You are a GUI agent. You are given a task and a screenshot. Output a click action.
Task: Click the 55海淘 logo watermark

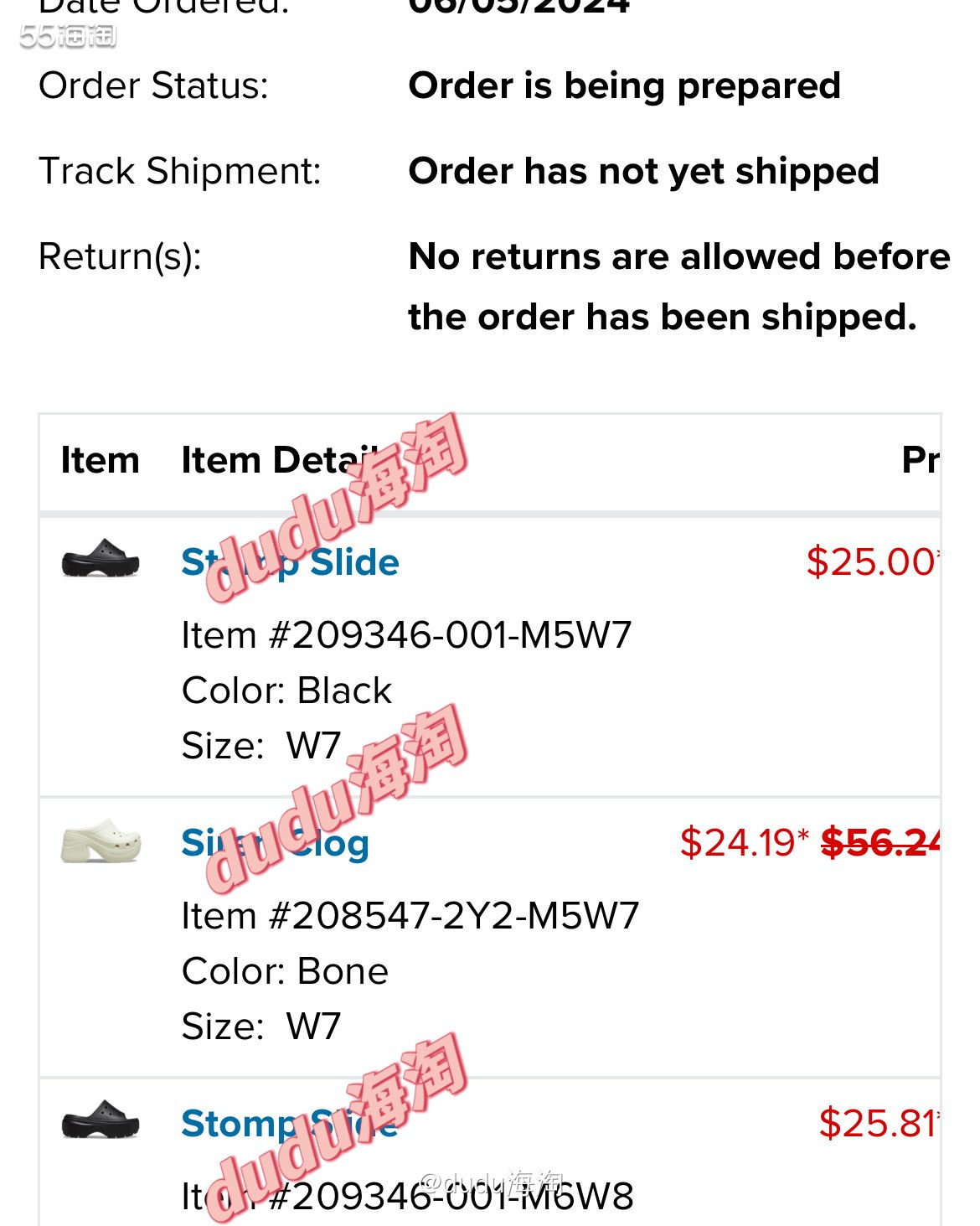(69, 35)
